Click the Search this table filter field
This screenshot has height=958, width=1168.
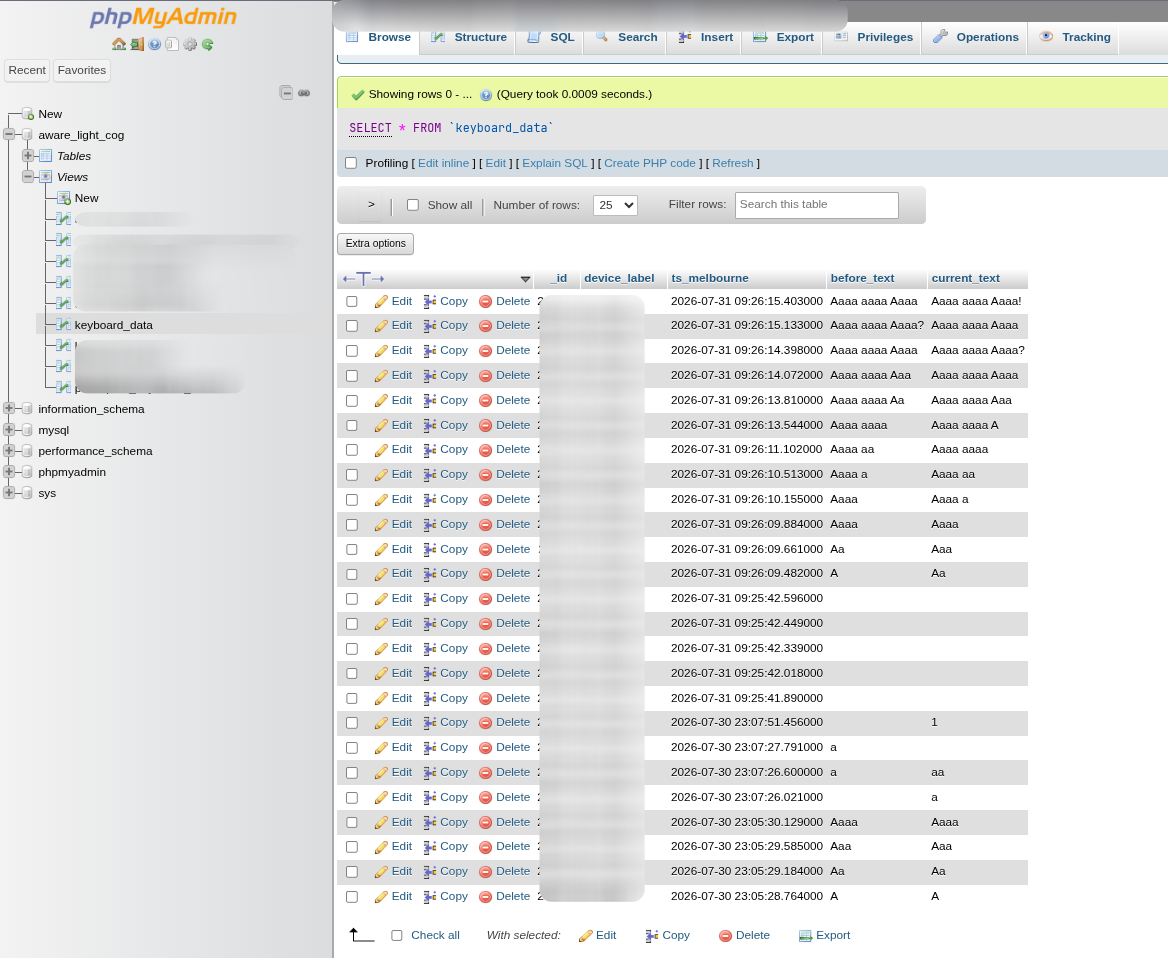pos(816,205)
